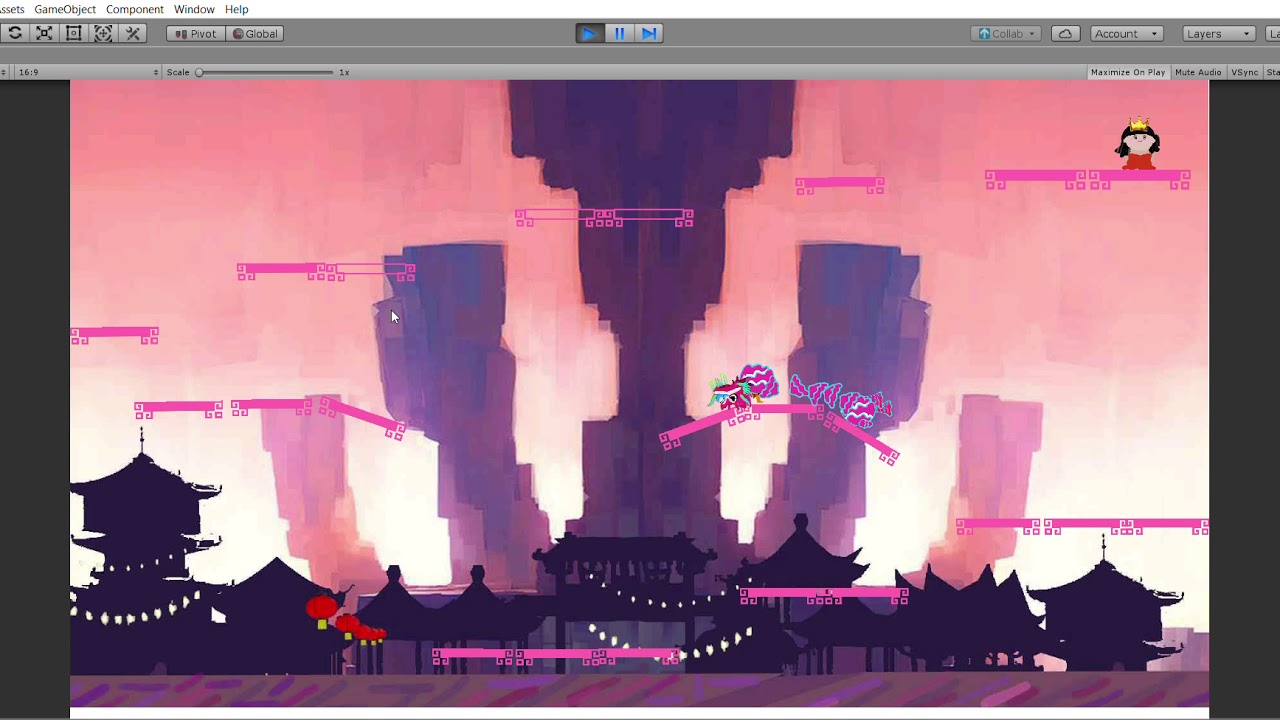Toggle Maximize On Play

tap(1128, 72)
